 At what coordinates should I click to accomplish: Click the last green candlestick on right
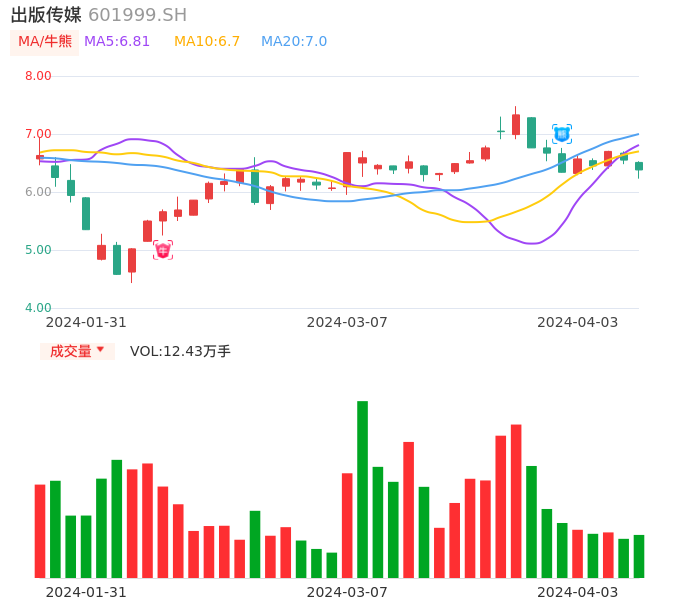638,166
